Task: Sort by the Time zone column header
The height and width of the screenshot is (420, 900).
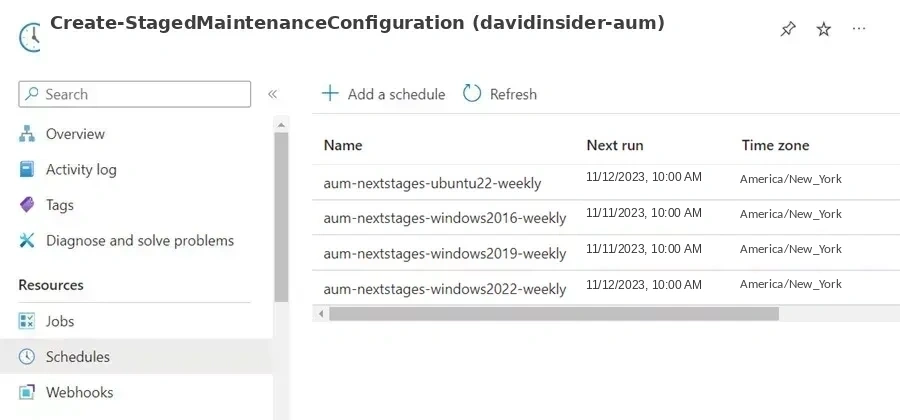Action: pos(775,145)
